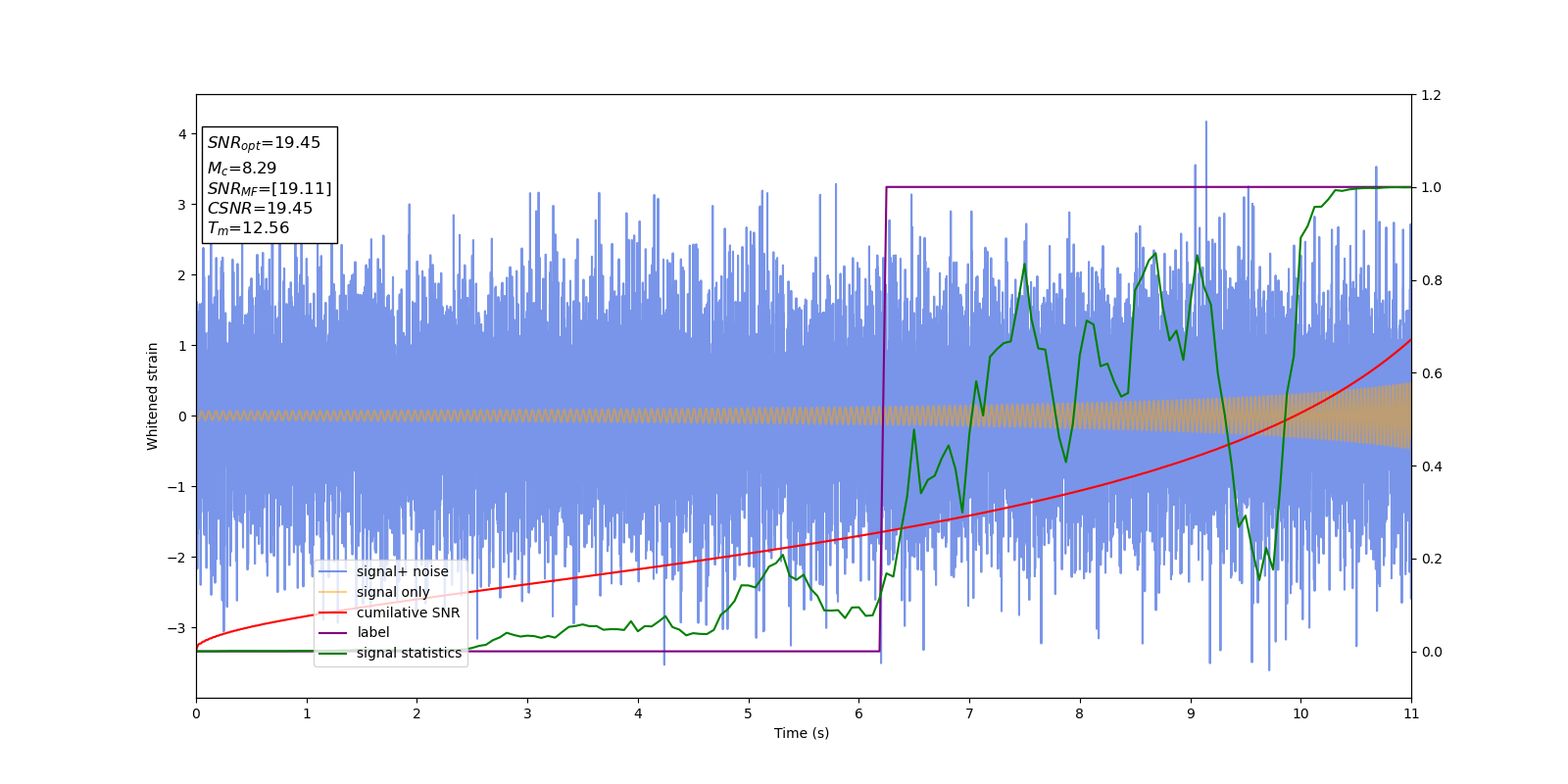This screenshot has height=784, width=1568.
Task: Click right-axis tick label 0.0
Action: [1431, 652]
